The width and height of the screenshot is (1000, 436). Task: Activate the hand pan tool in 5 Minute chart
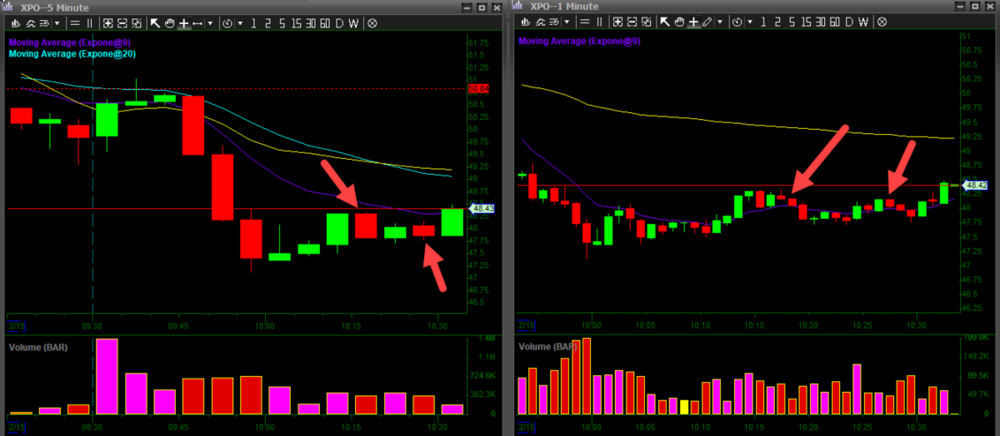pyautogui.click(x=170, y=22)
